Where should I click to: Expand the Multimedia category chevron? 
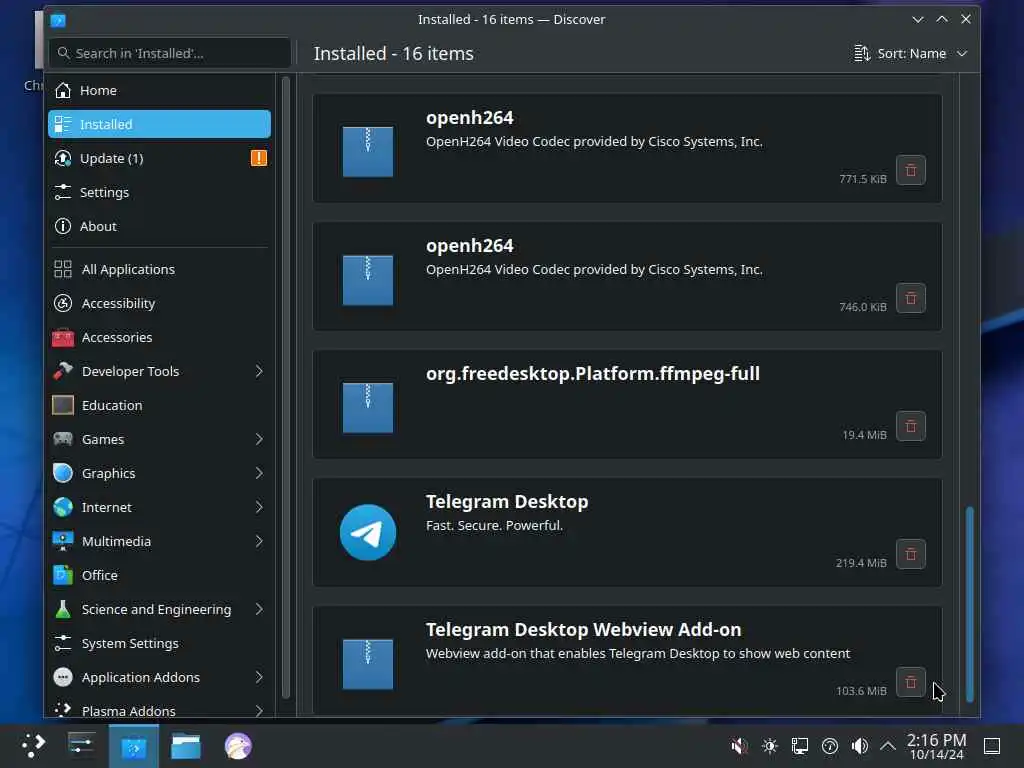click(259, 541)
